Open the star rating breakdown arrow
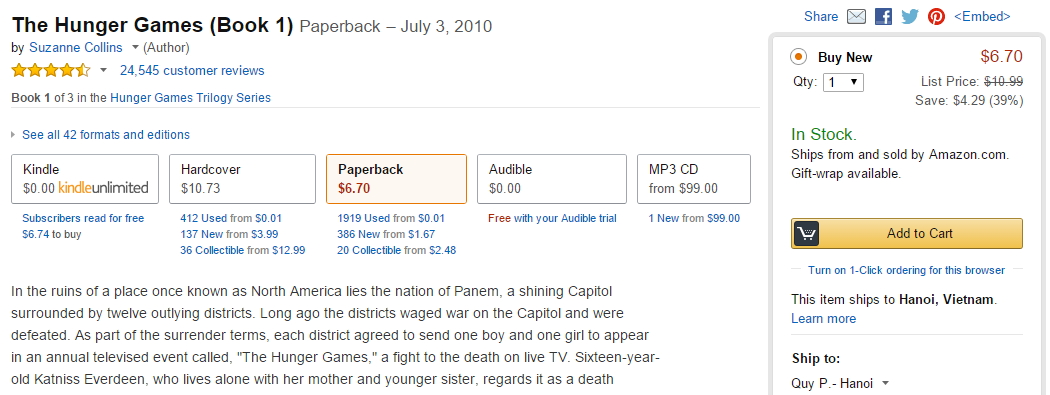The image size is (1050, 395). coord(103,70)
